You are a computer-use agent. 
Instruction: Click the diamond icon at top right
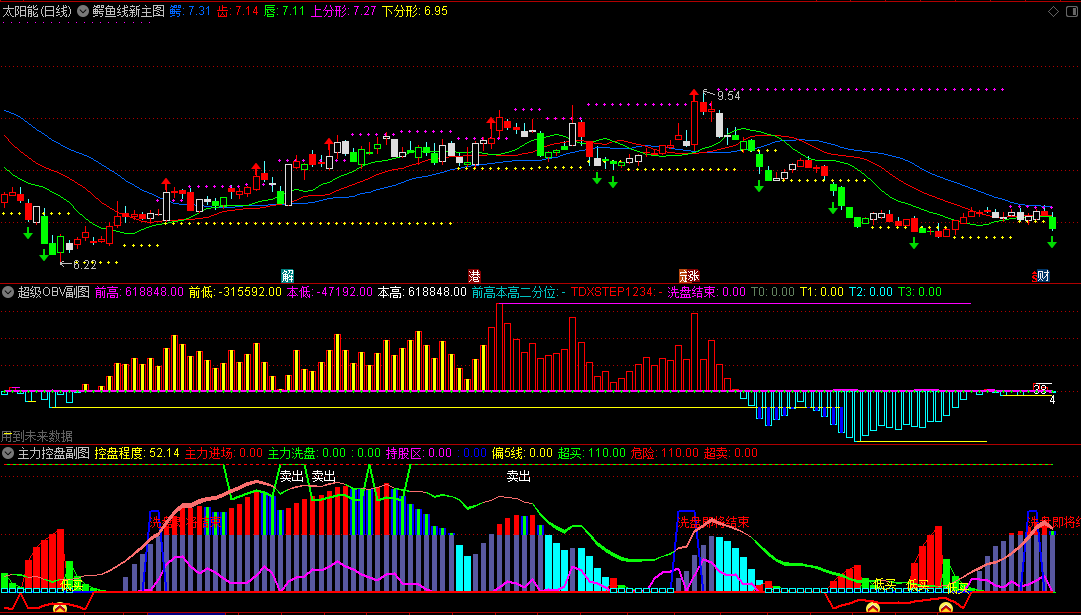pyautogui.click(x=1053, y=11)
